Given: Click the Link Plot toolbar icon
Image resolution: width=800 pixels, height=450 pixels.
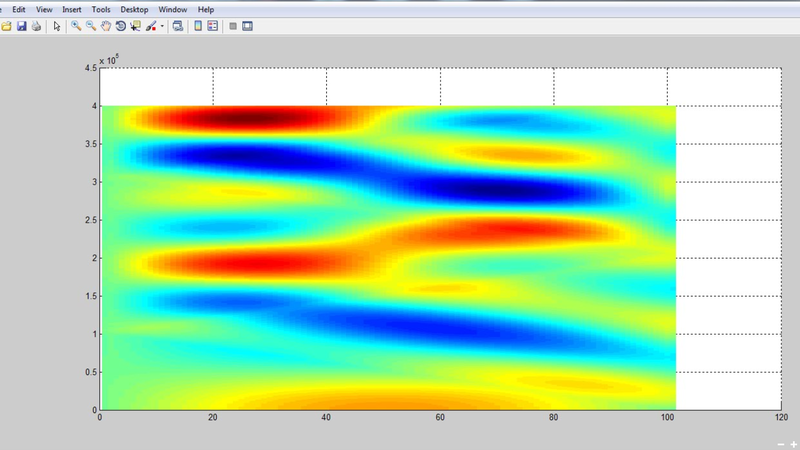Looking at the screenshot, I should 177,26.
